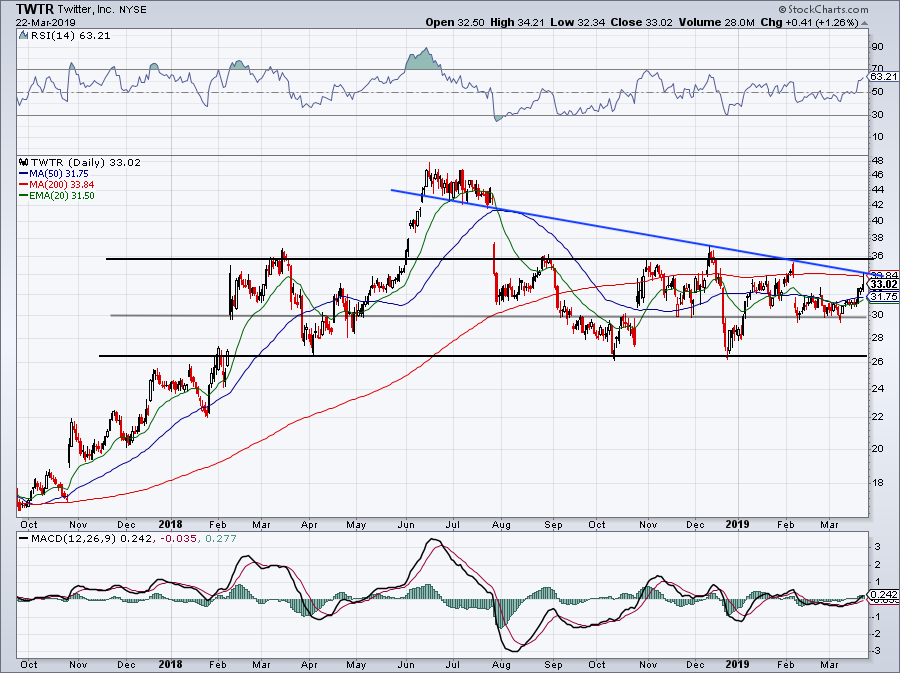900x673 pixels.
Task: Click the 90 level on the RSI axis
Action: [877, 46]
